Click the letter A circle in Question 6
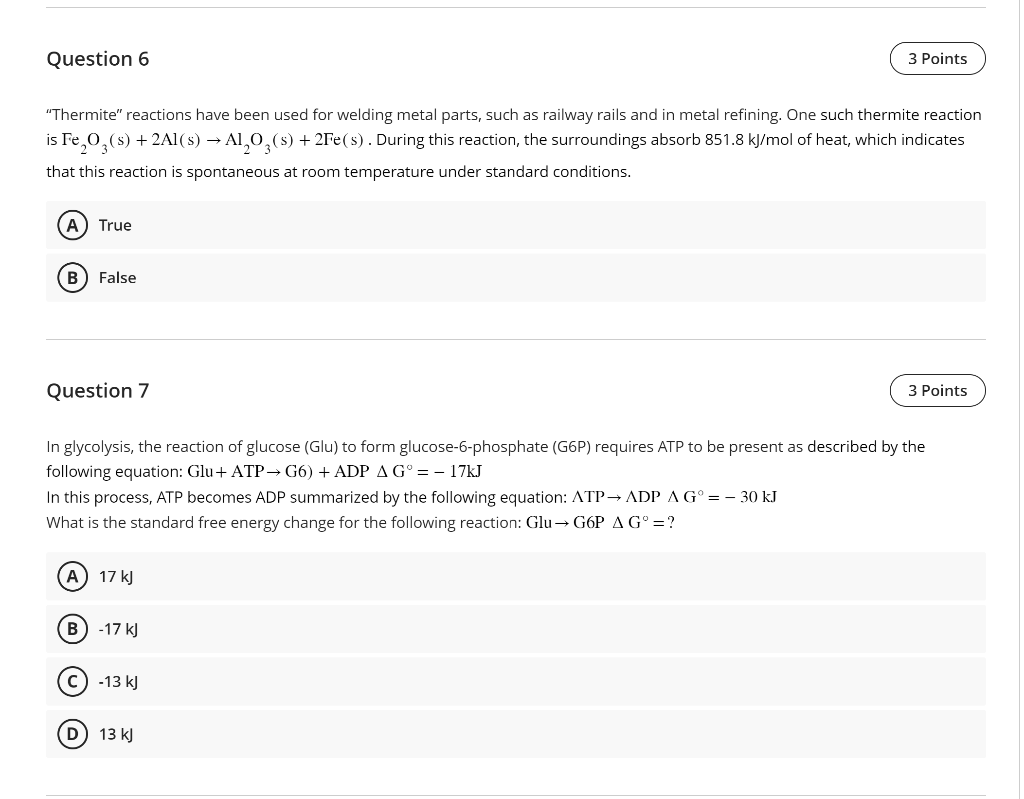 72,225
